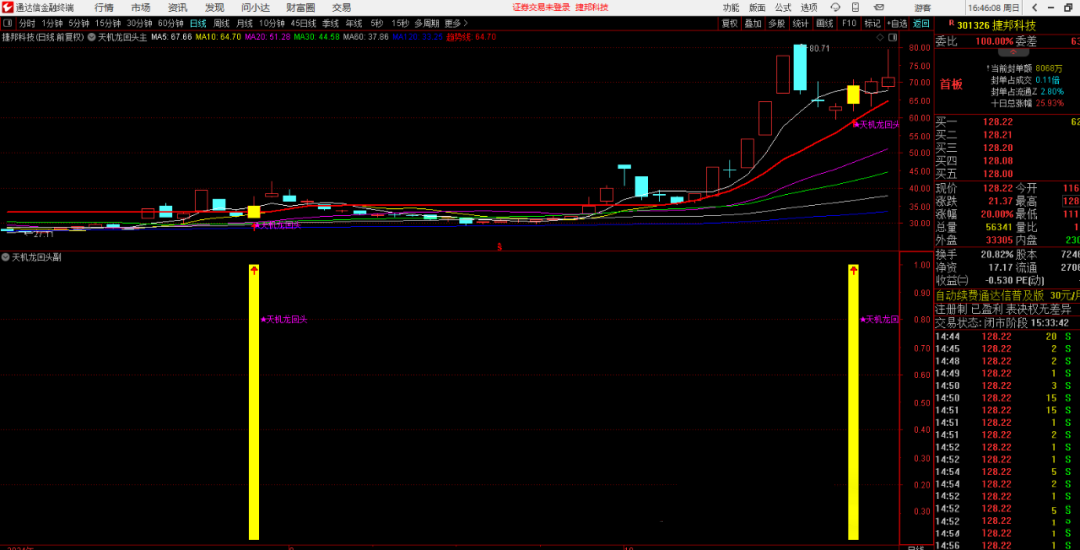1080x550 pixels.
Task: Click the panel layout icon left of 分时
Action: [8, 23]
